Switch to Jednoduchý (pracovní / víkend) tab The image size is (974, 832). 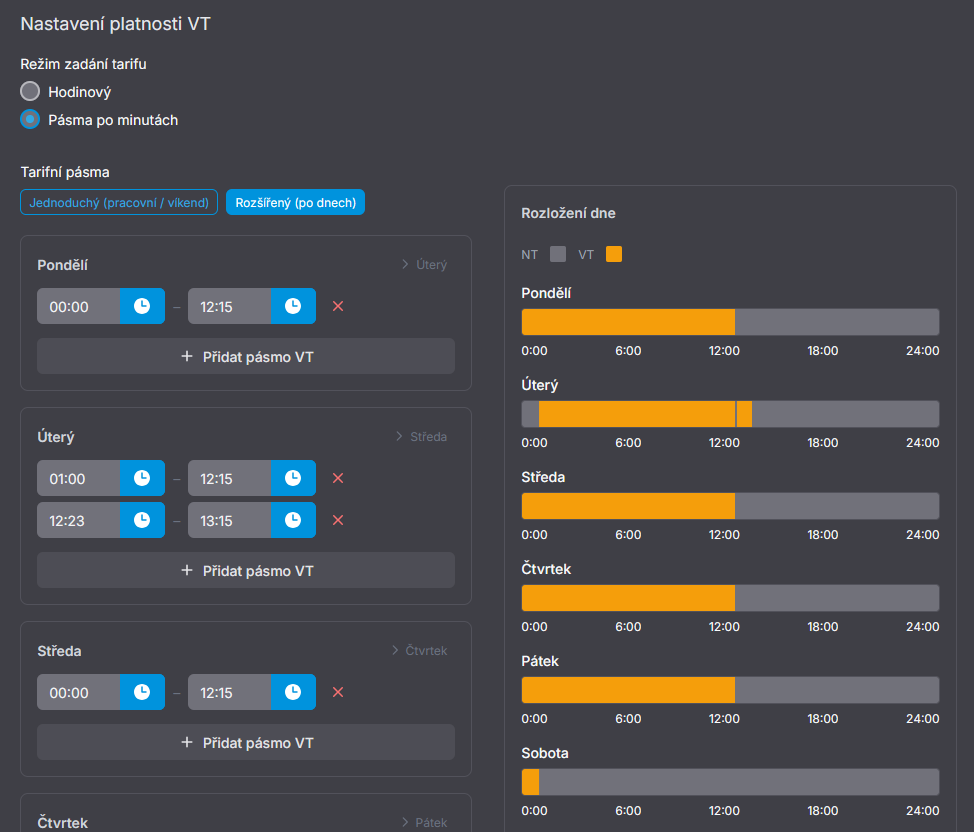click(x=119, y=202)
